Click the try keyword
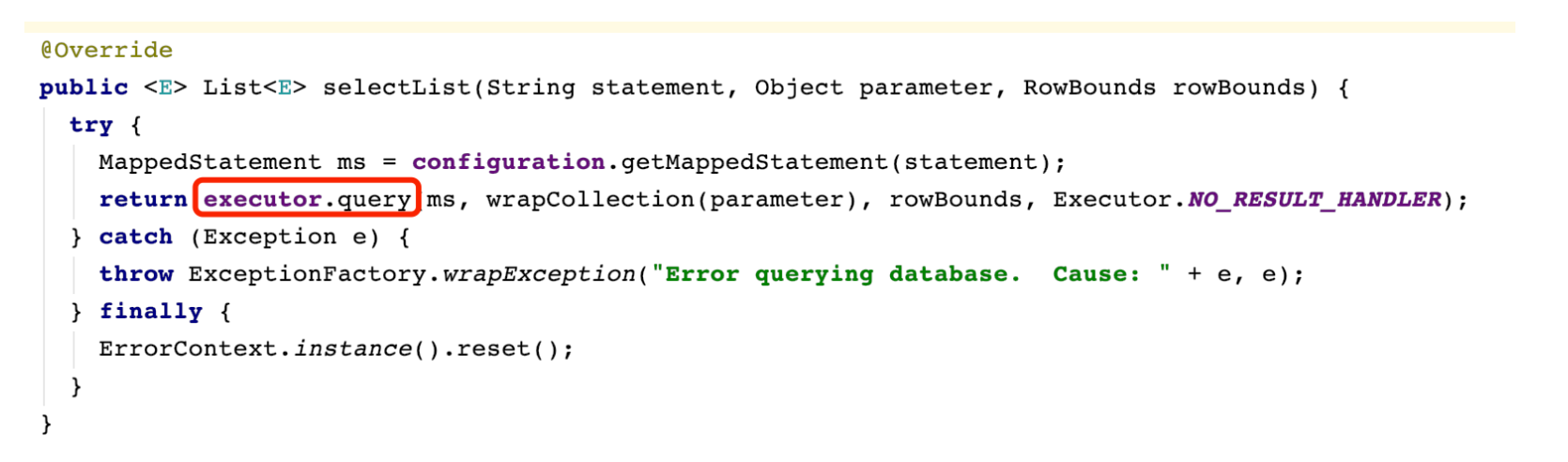This screenshot has height=462, width=1568. (x=91, y=125)
